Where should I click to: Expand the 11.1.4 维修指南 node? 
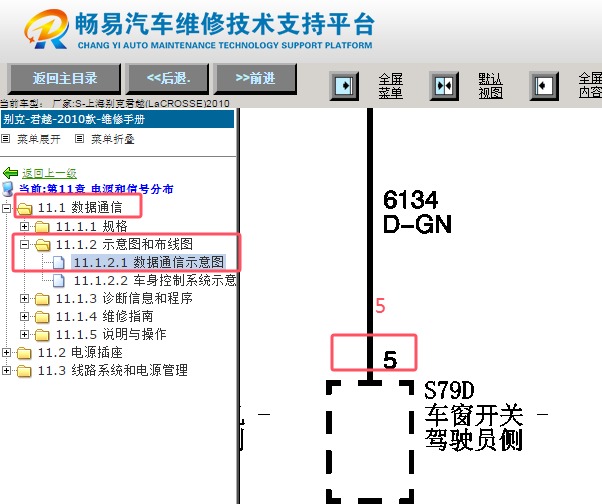tap(24, 316)
